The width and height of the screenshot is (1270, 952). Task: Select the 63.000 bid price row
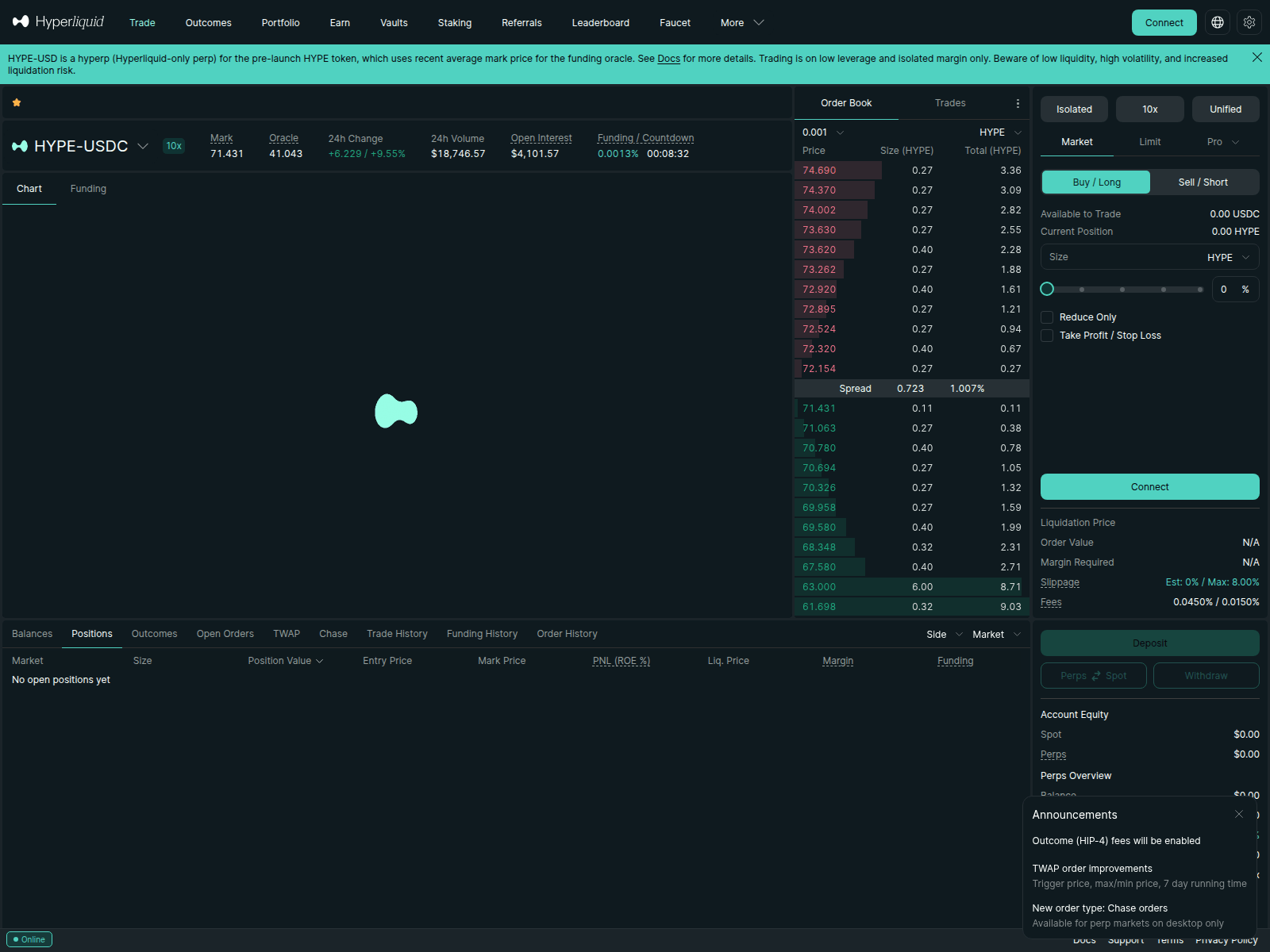[912, 587]
